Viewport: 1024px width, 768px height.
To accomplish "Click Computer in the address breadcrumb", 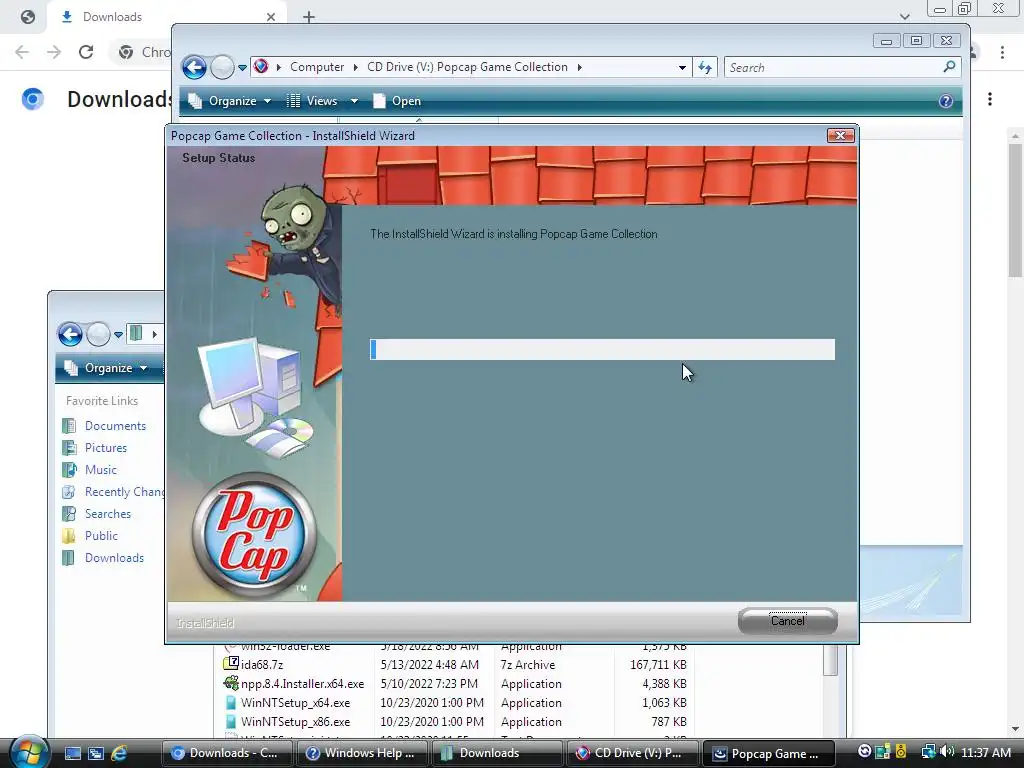I will (x=317, y=67).
